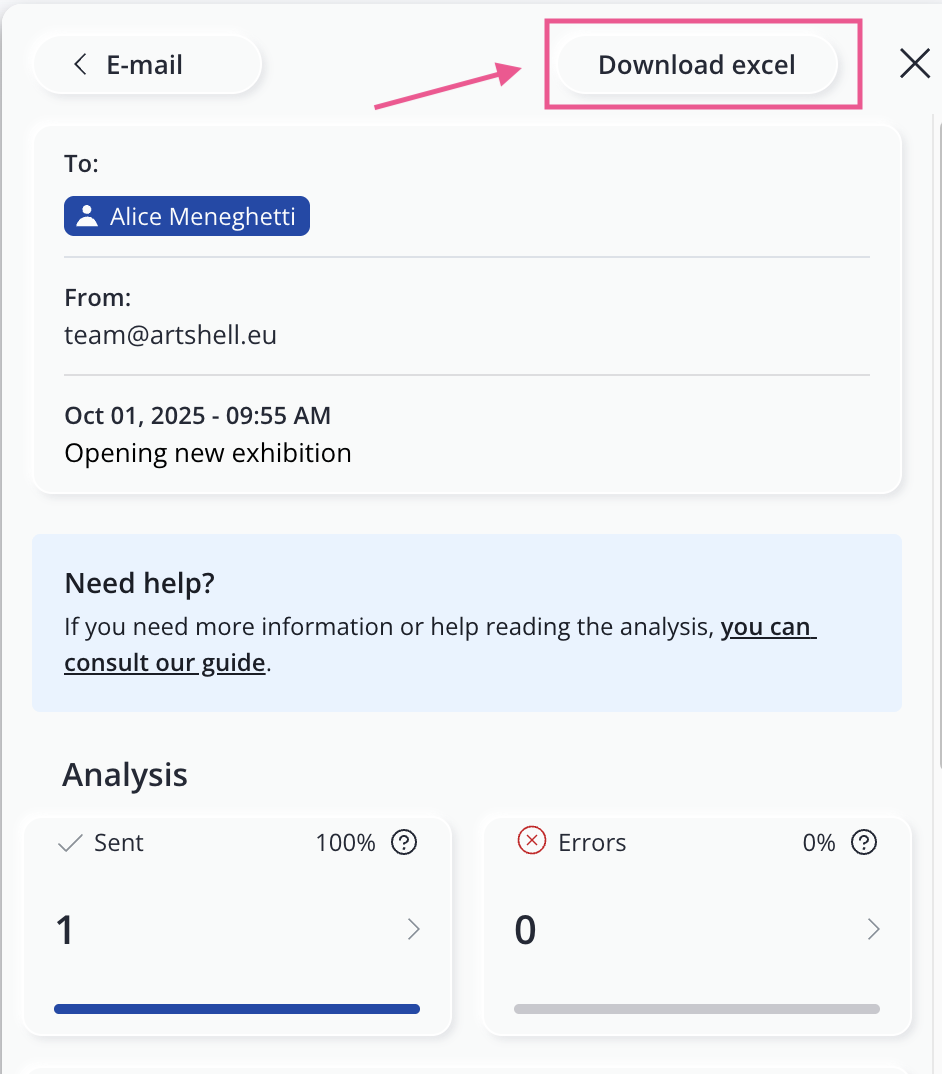Click the gray Errors progress bar

697,1009
